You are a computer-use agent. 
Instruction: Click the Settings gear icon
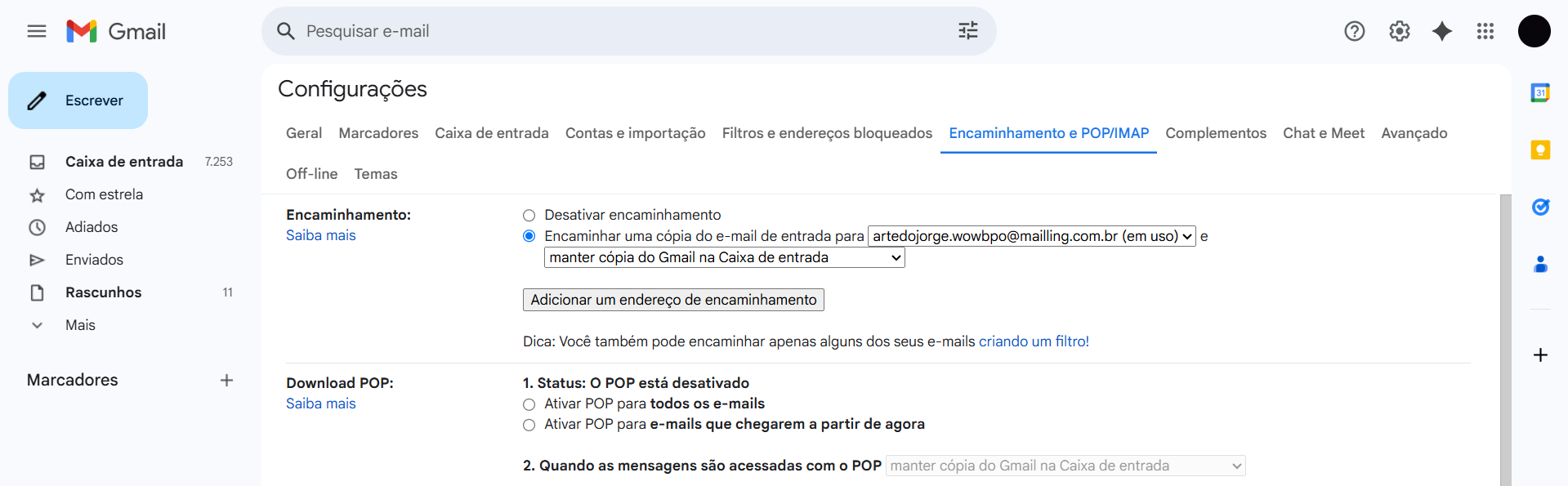coord(1399,31)
